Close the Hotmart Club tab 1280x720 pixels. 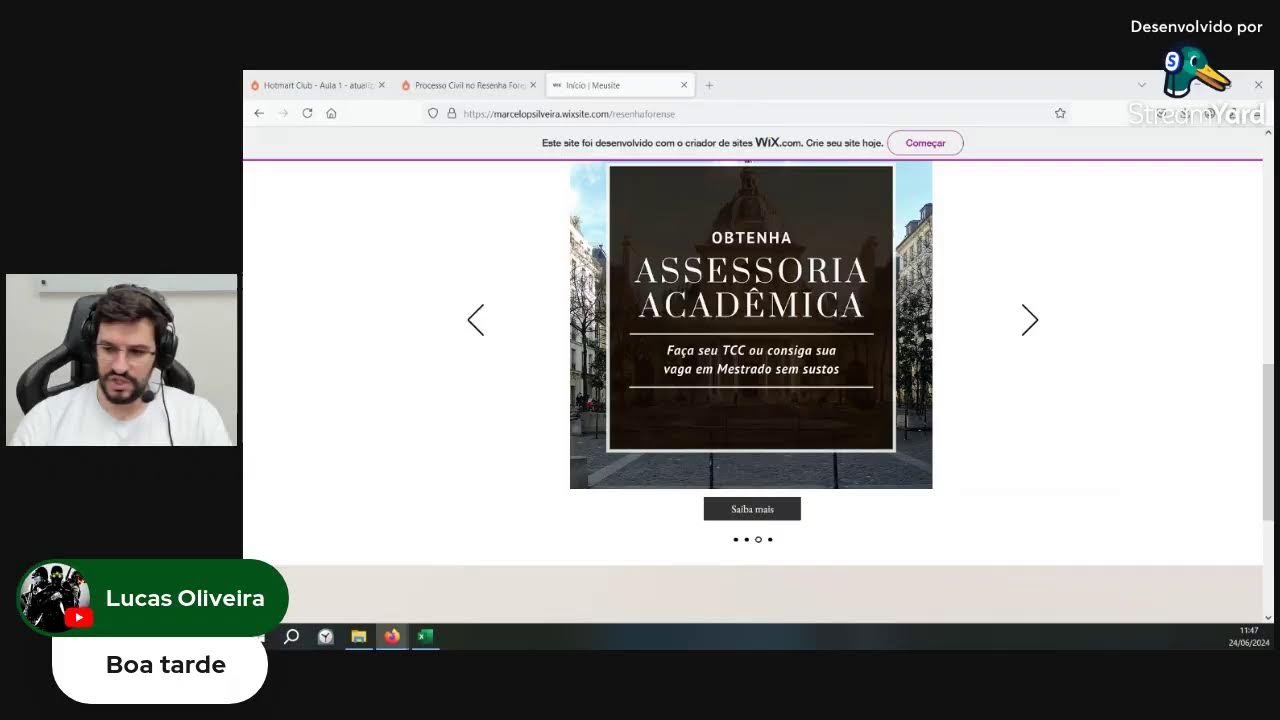(381, 85)
